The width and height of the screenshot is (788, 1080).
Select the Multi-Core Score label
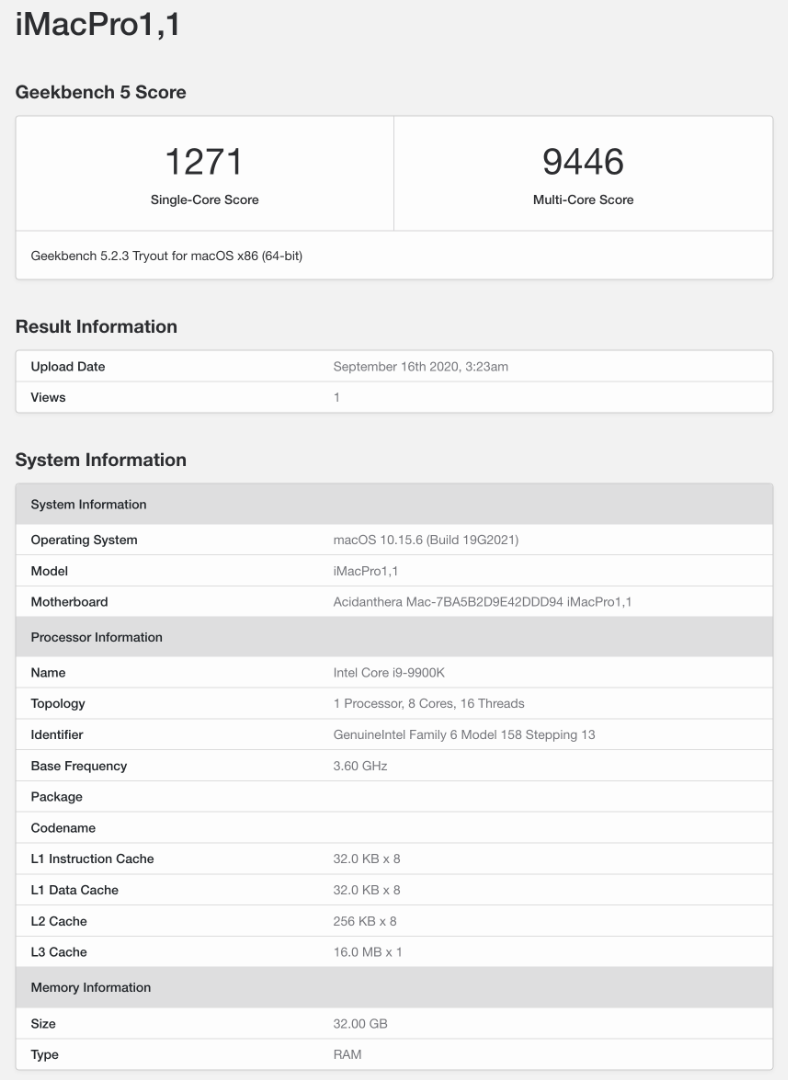tap(583, 200)
